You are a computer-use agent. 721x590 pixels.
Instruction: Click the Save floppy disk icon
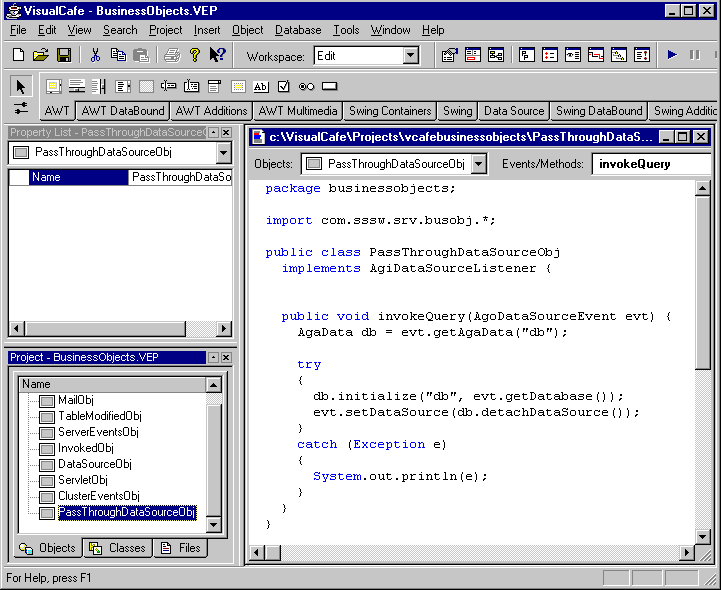(x=64, y=55)
